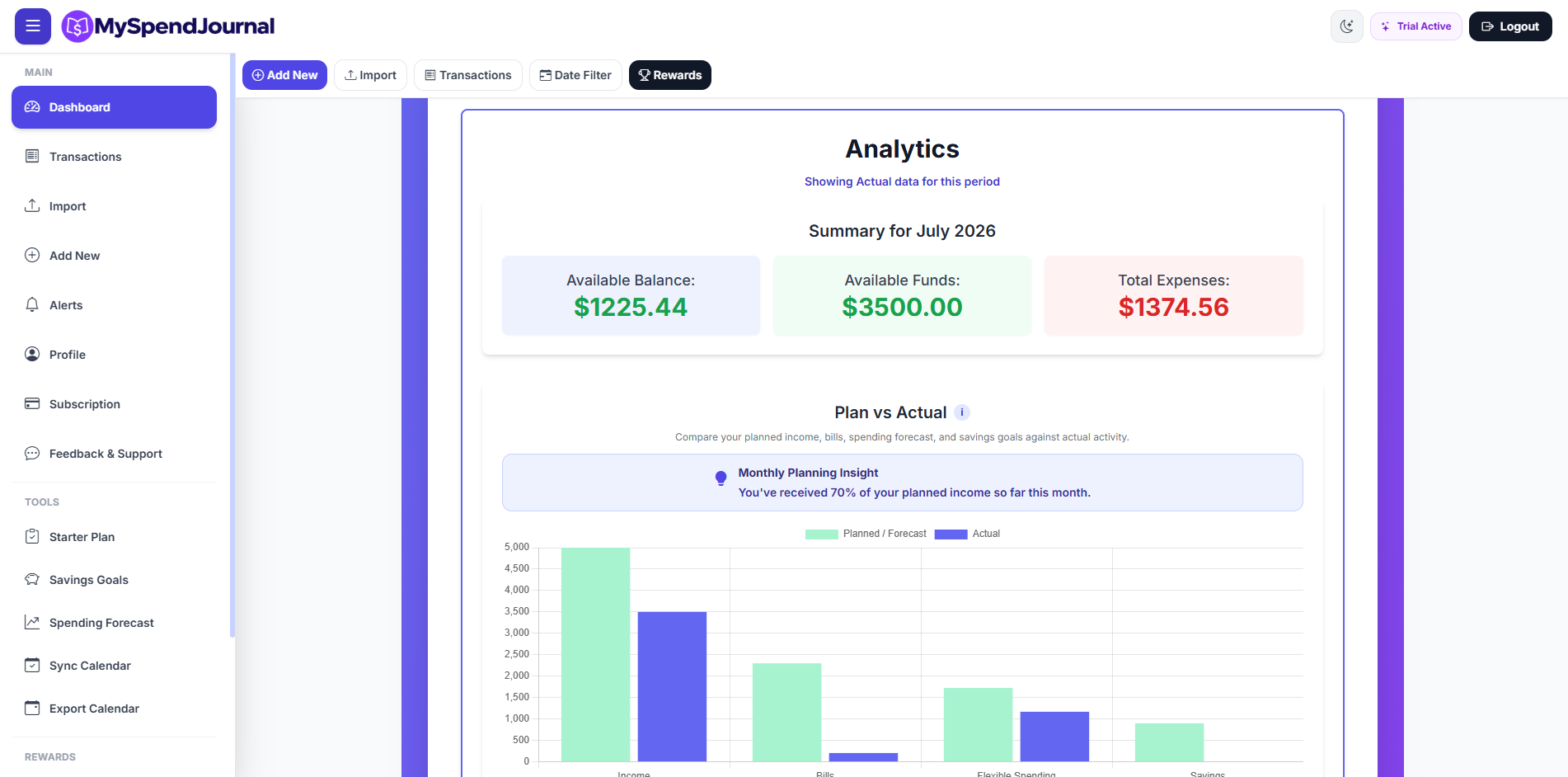The width and height of the screenshot is (1568, 777).
Task: Open Savings Goals tool
Action: click(x=114, y=580)
